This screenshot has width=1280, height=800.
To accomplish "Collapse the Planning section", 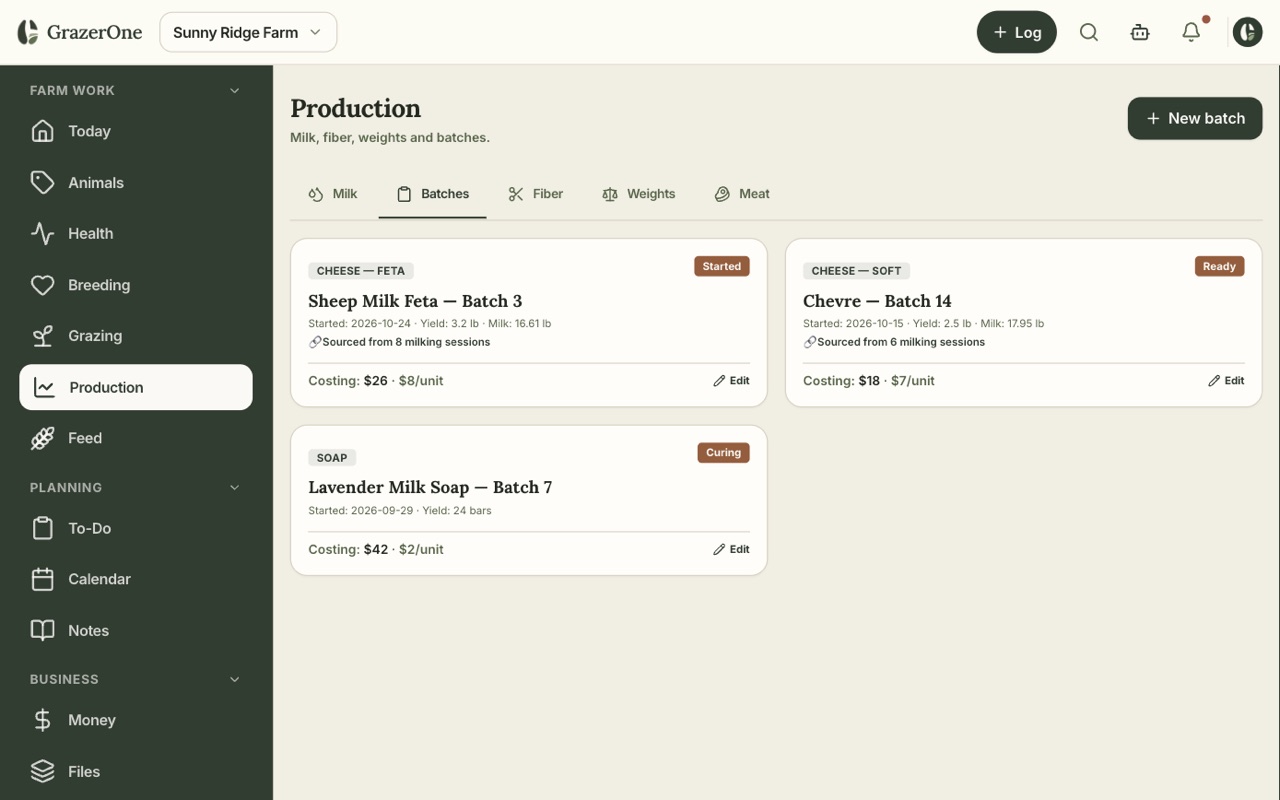I will [x=235, y=487].
